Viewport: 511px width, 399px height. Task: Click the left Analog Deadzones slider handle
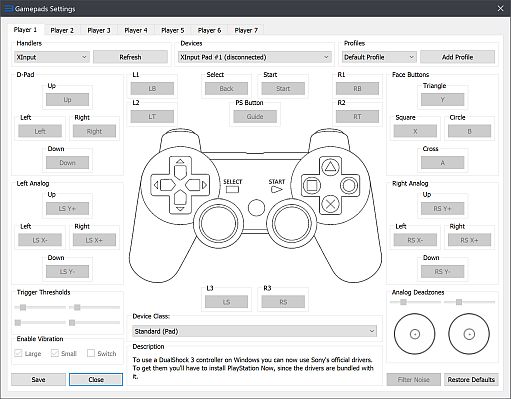tap(403, 302)
